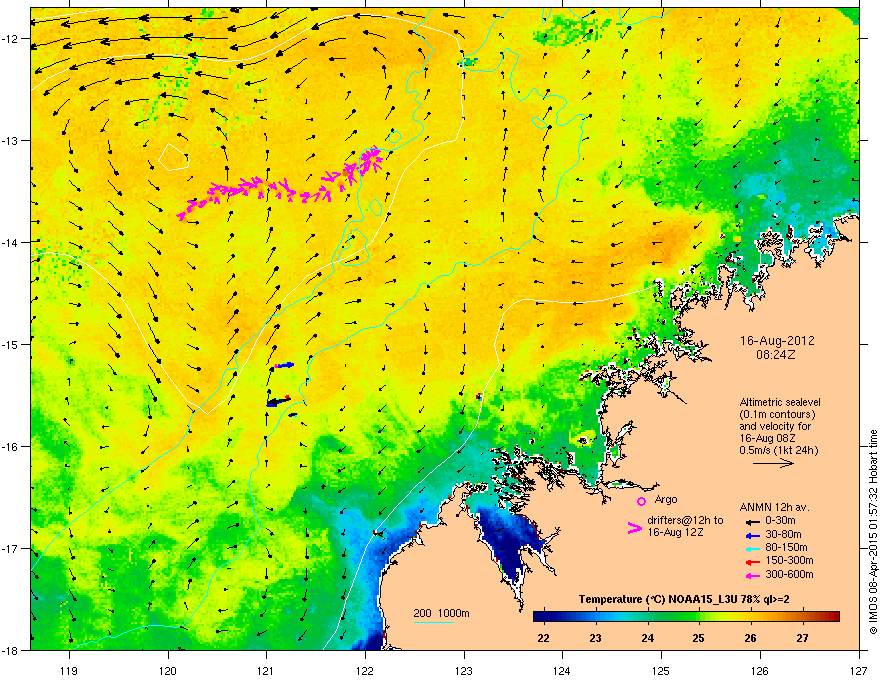Click the Argo legend label
The width and height of the screenshot is (880, 680).
[666, 499]
